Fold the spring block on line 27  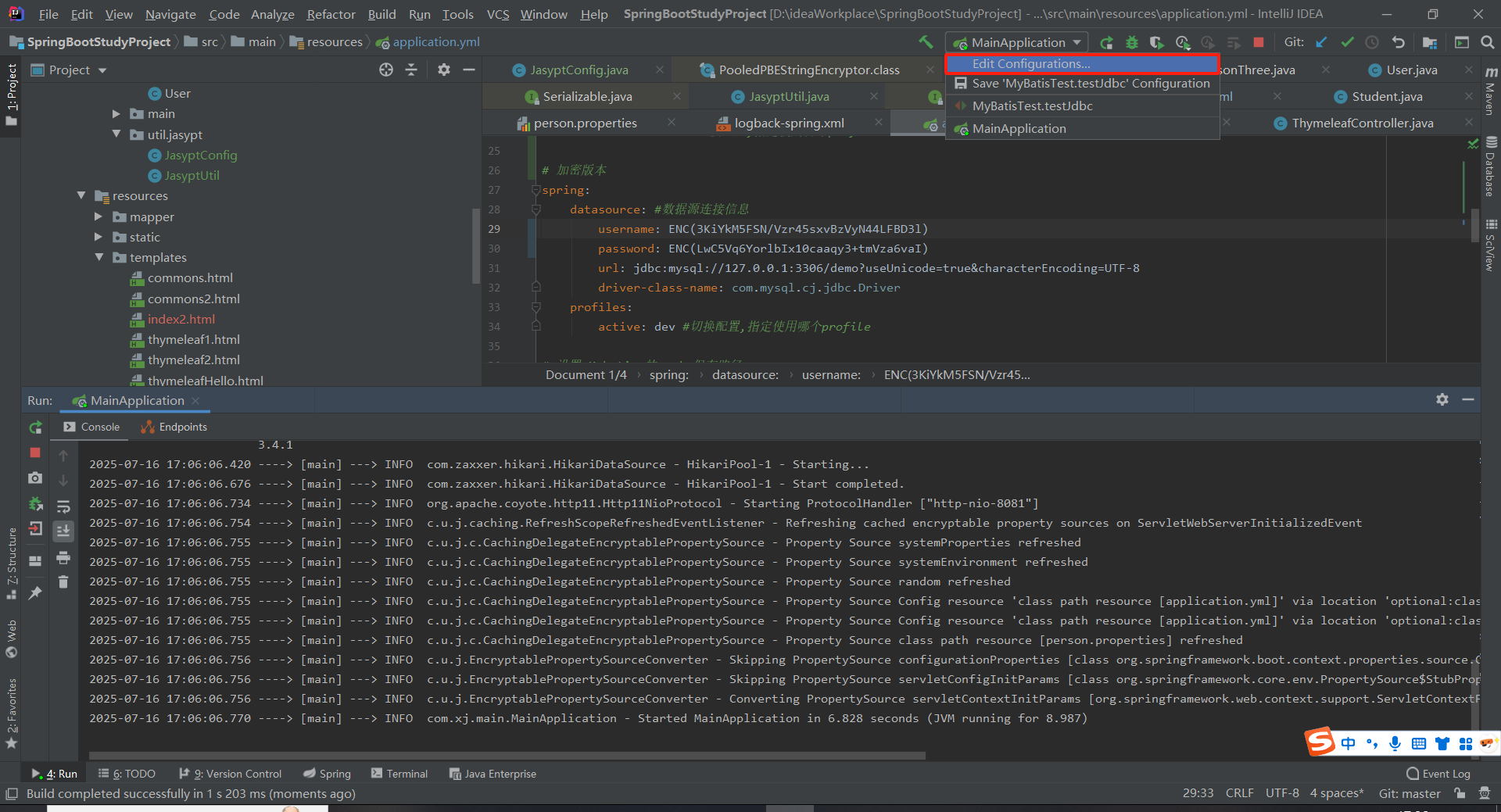point(536,190)
